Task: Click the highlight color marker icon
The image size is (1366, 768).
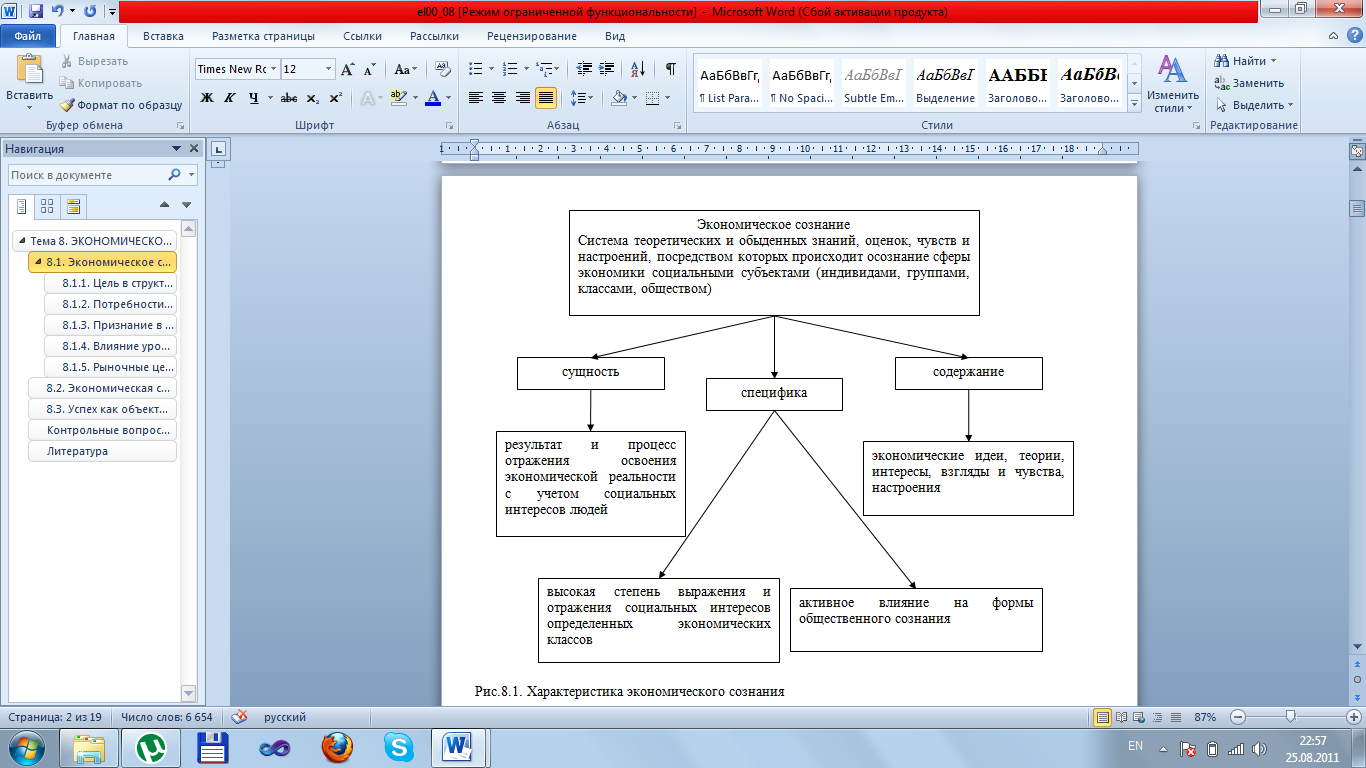Action: (x=398, y=98)
